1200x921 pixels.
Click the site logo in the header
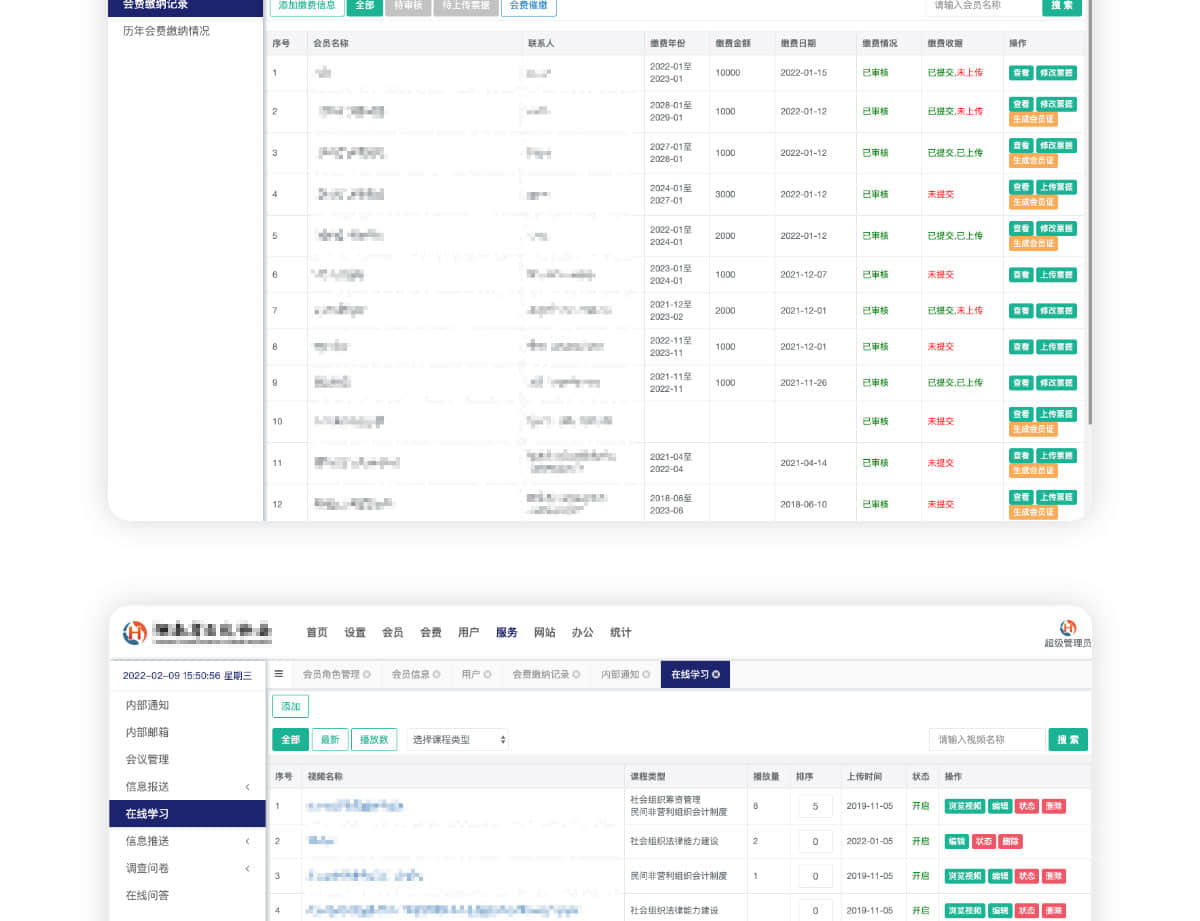(135, 632)
